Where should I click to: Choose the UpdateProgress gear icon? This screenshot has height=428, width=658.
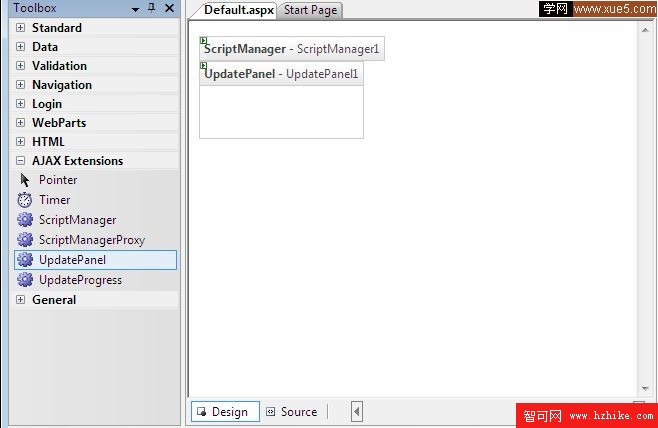25,280
